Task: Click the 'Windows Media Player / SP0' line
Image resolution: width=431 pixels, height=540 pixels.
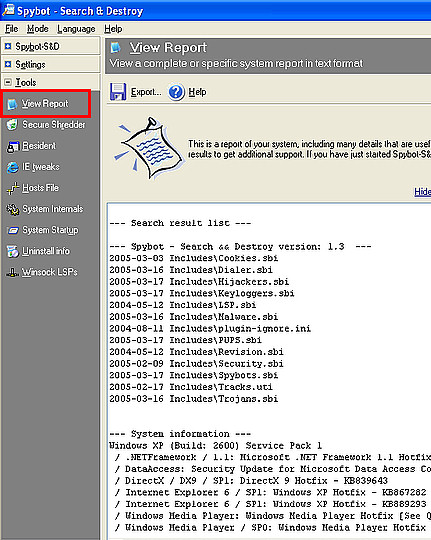Action: click(270, 528)
